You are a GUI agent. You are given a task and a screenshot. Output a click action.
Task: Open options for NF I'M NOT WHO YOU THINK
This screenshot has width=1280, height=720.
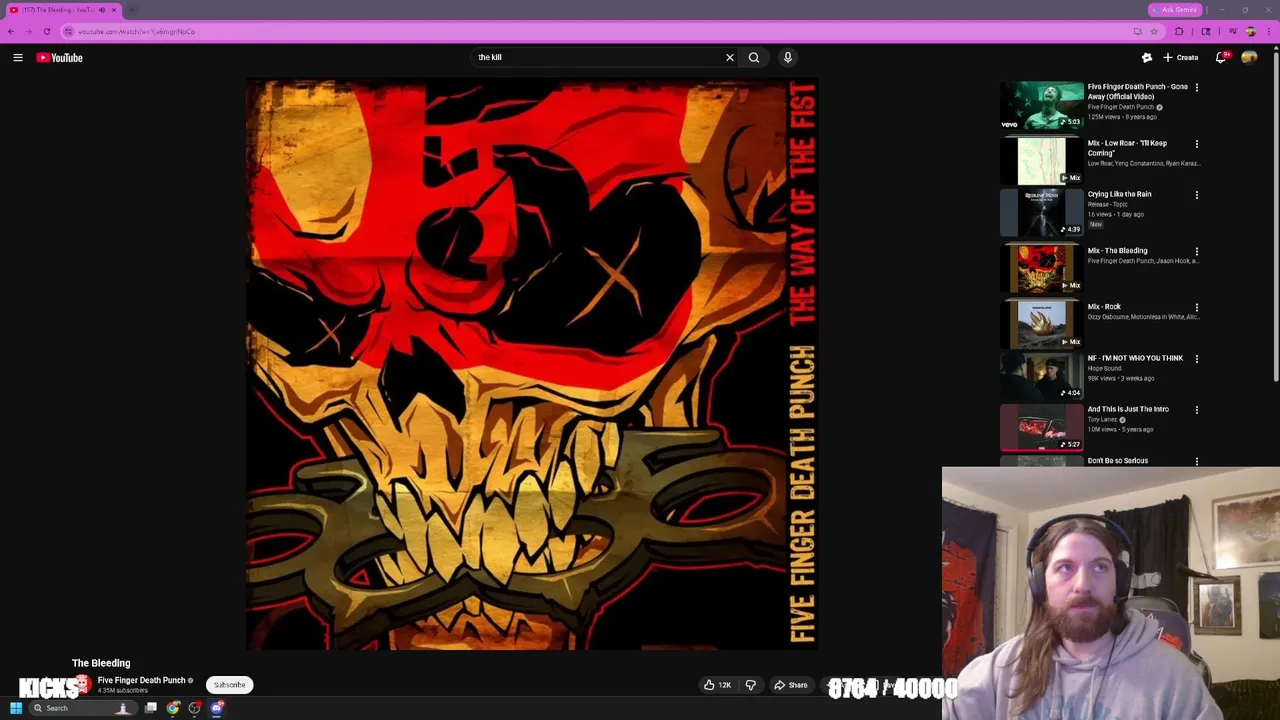click(x=1196, y=358)
